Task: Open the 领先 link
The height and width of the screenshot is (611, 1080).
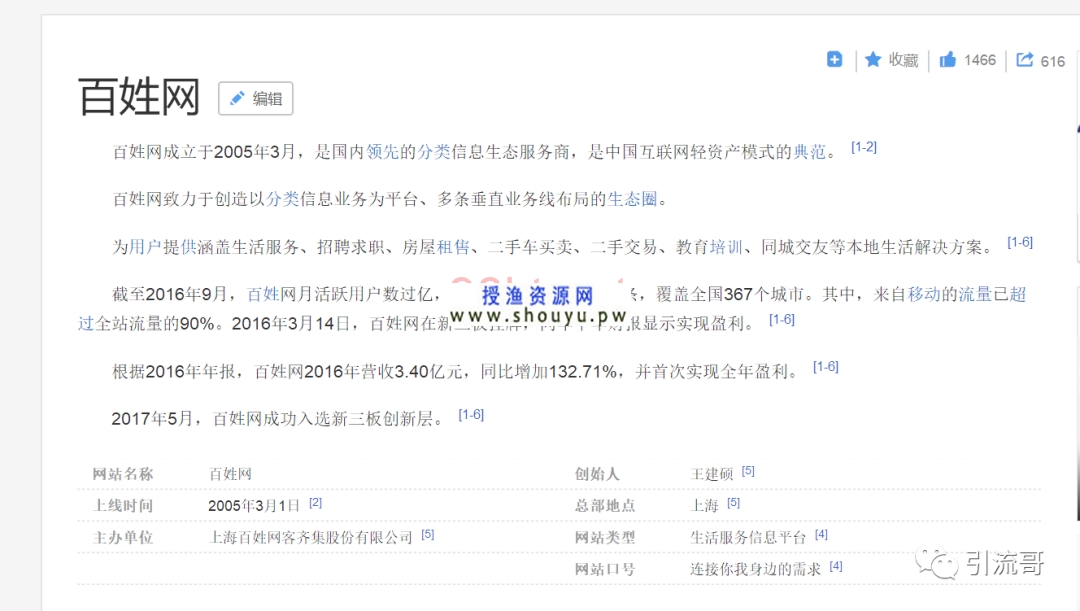Action: tap(382, 152)
